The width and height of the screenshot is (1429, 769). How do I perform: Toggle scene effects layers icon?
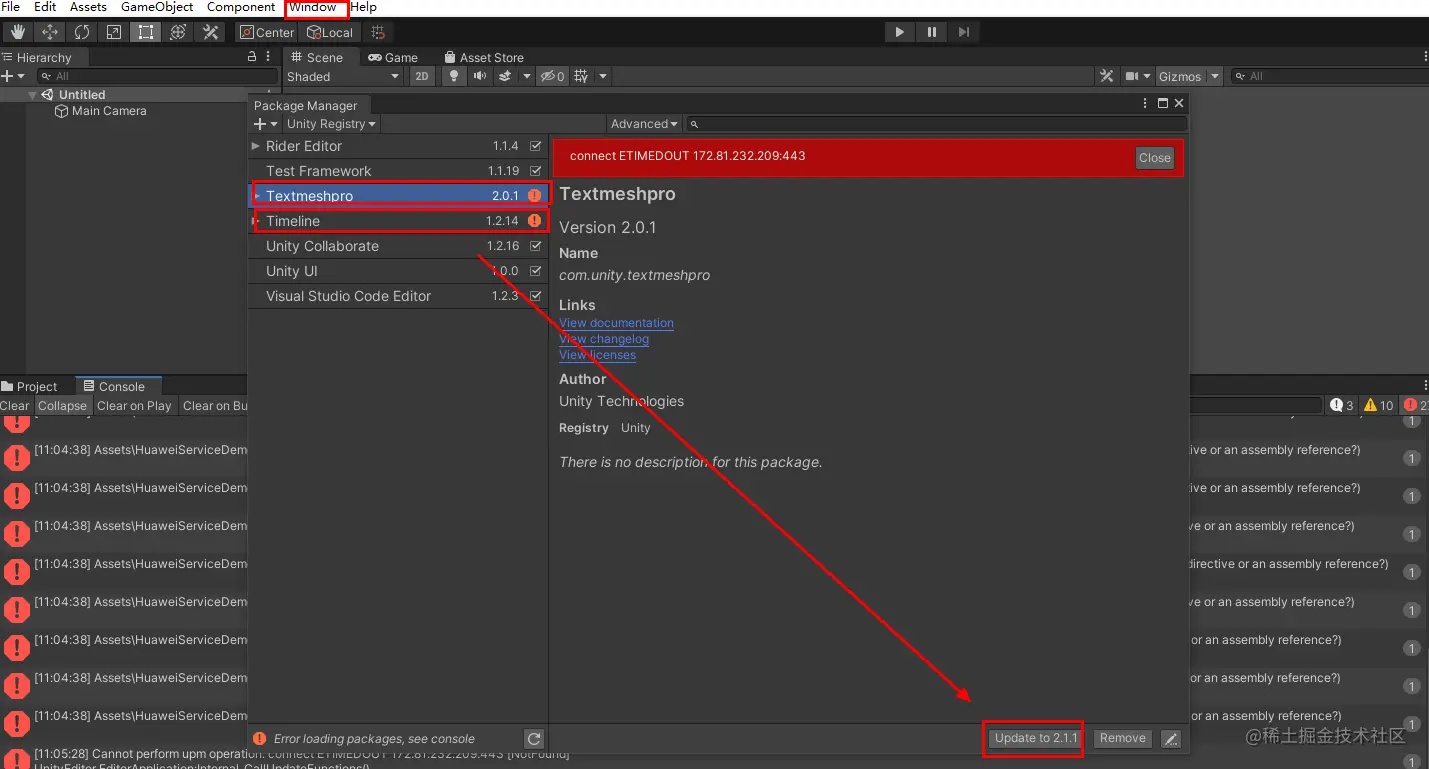tap(505, 76)
